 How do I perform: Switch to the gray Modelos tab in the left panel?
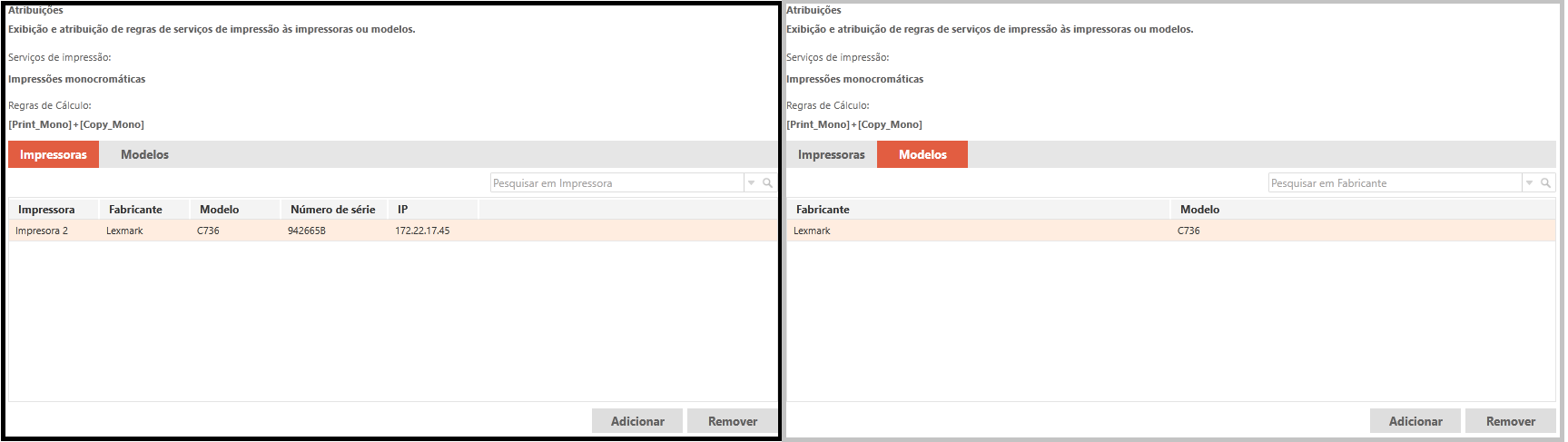tap(144, 154)
